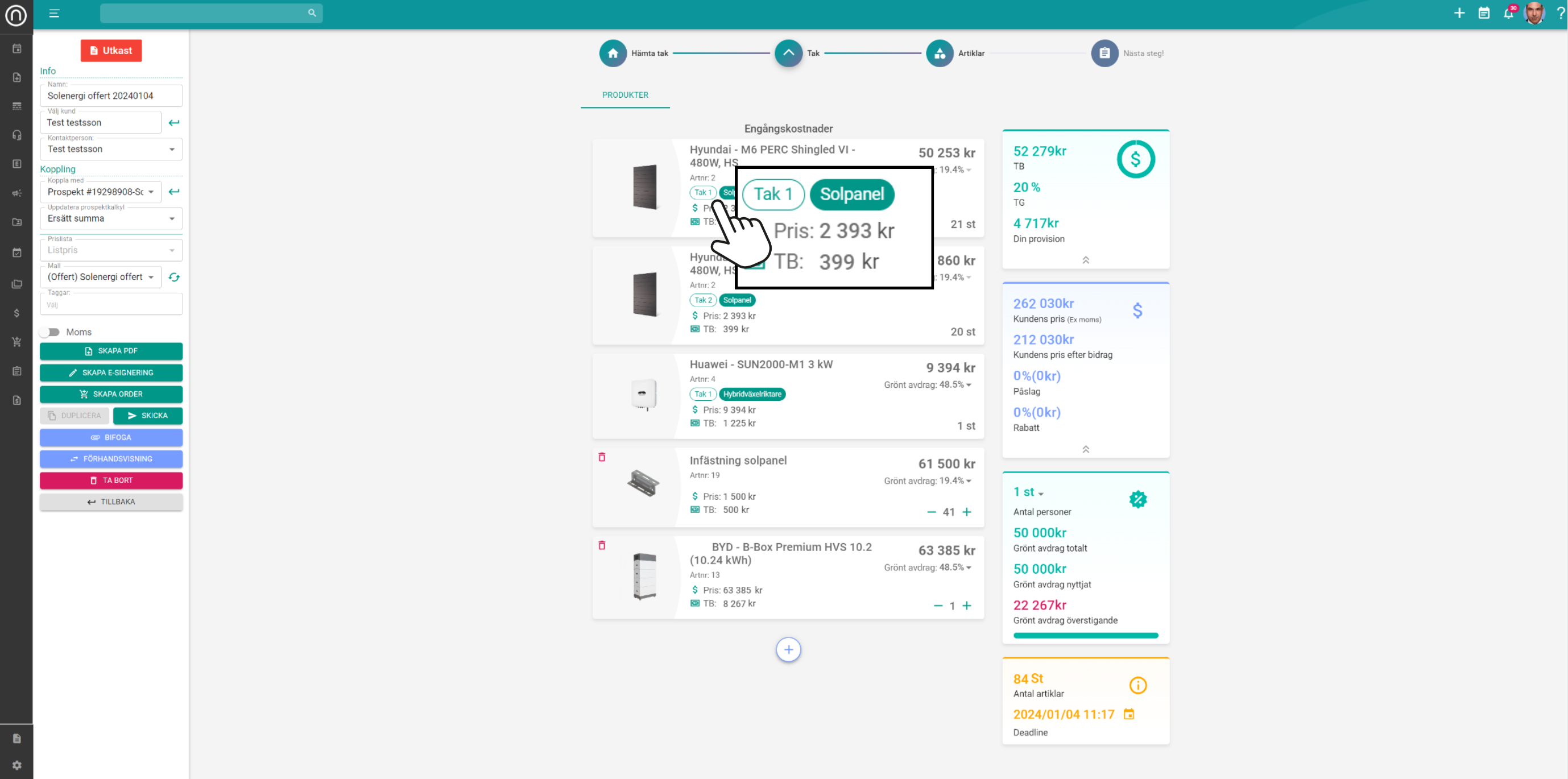Screen dimensions: 1568x779
Task: Open the Koppla med dropdown
Action: point(101,192)
